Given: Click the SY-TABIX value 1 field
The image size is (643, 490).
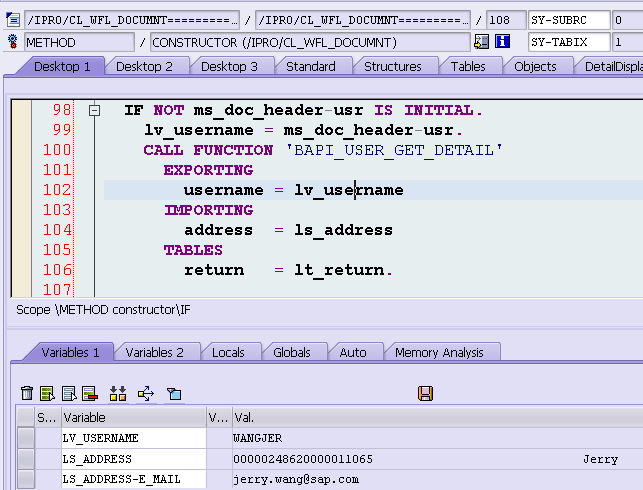Looking at the screenshot, I should (627, 42).
